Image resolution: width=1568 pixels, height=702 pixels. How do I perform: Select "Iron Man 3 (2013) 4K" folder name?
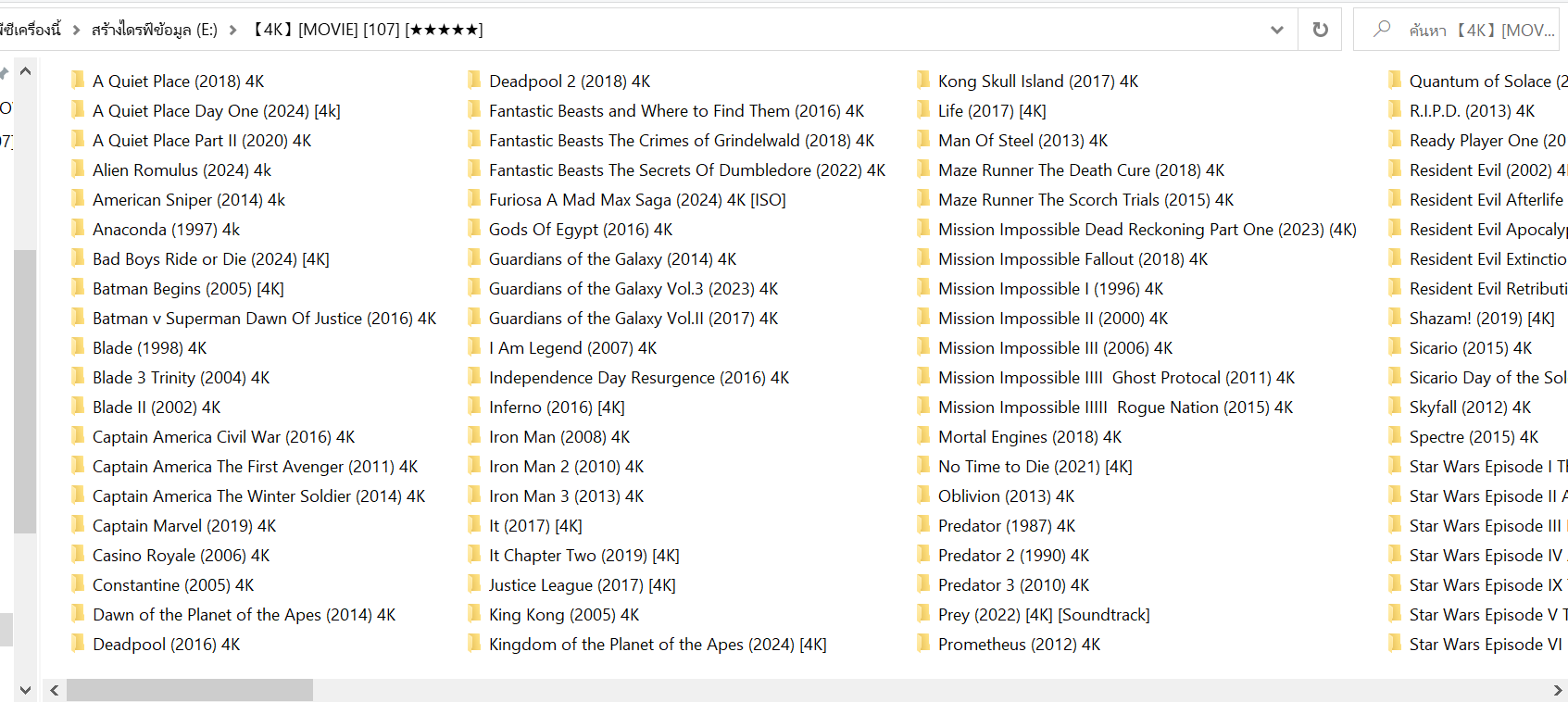click(567, 496)
